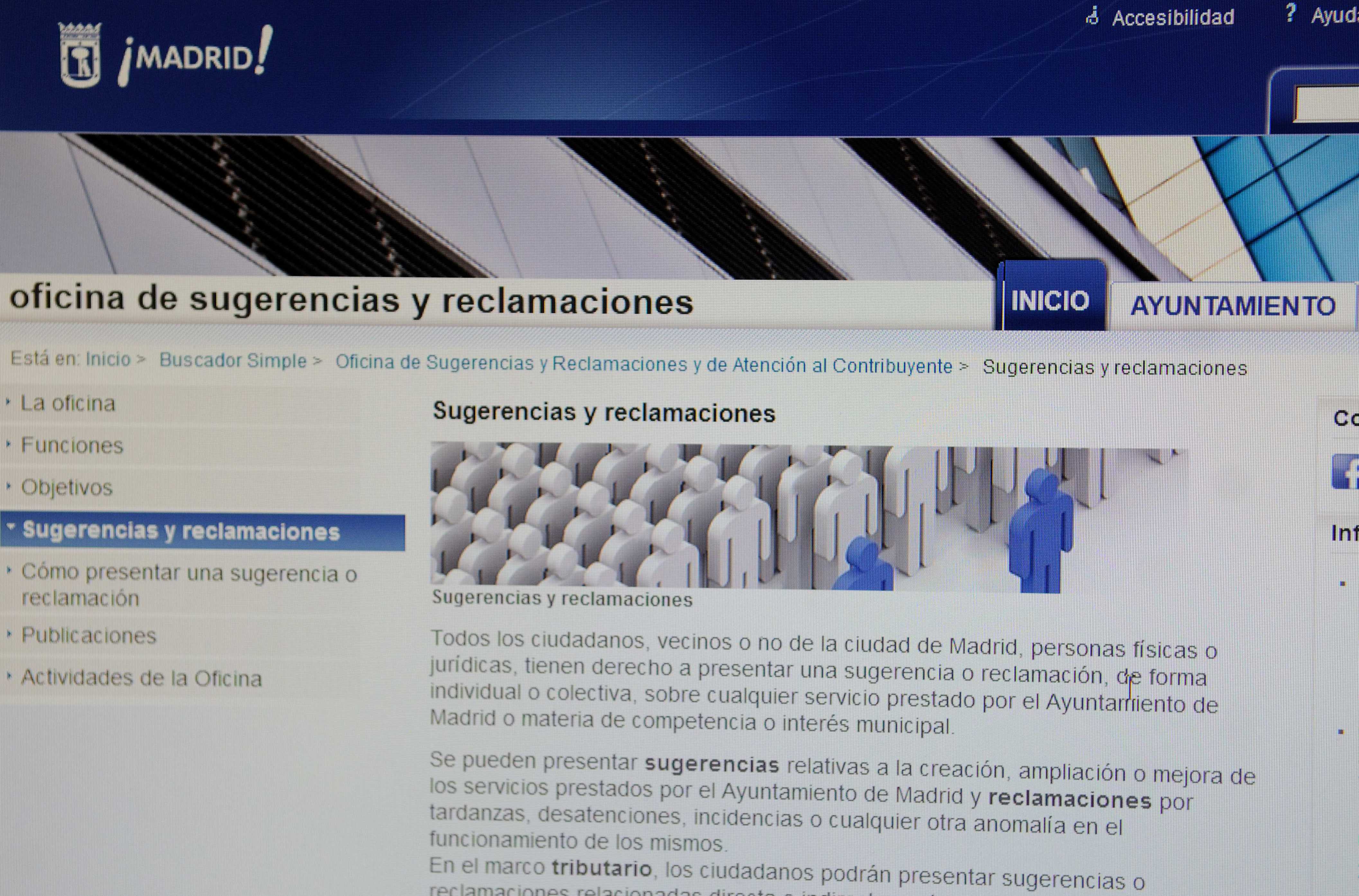Open Actividades de la Oficina
The width and height of the screenshot is (1359, 896).
point(141,678)
